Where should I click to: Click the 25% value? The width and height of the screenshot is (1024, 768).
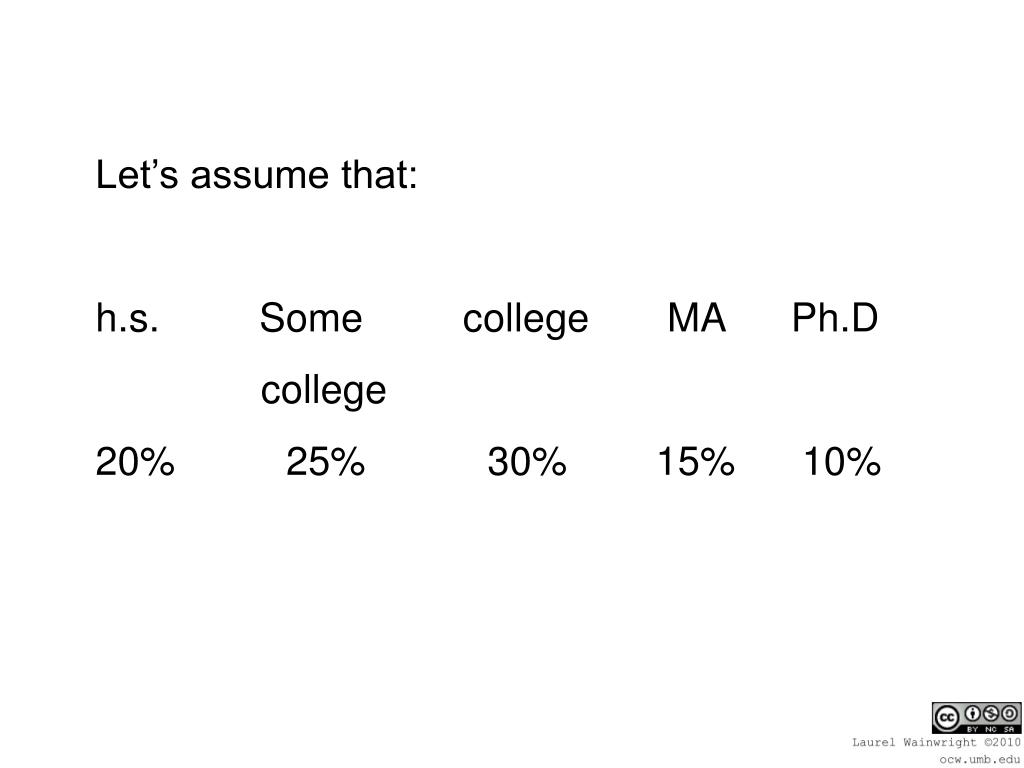pyautogui.click(x=325, y=462)
